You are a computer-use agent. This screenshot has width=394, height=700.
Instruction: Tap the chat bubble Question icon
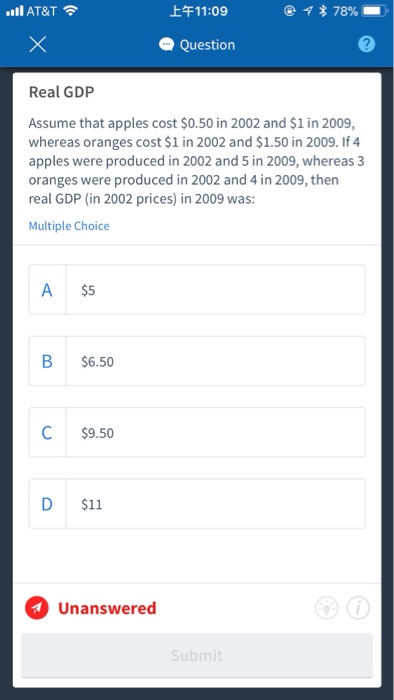tap(166, 45)
